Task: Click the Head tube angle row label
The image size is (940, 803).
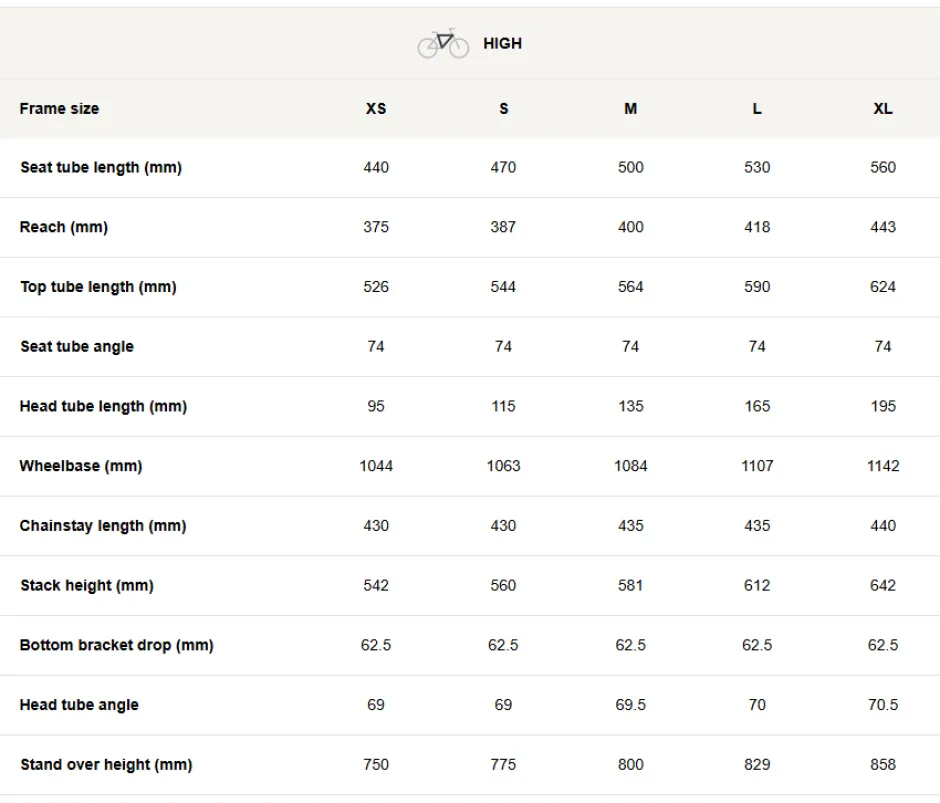Action: [79, 705]
